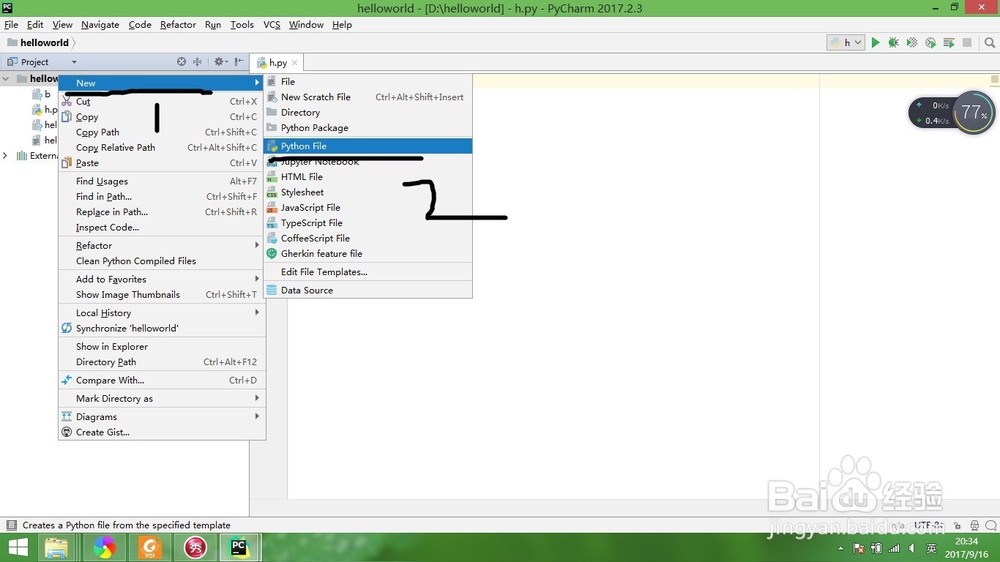The width and height of the screenshot is (1000, 562).
Task: Open the Tools menu in menu bar
Action: point(242,25)
